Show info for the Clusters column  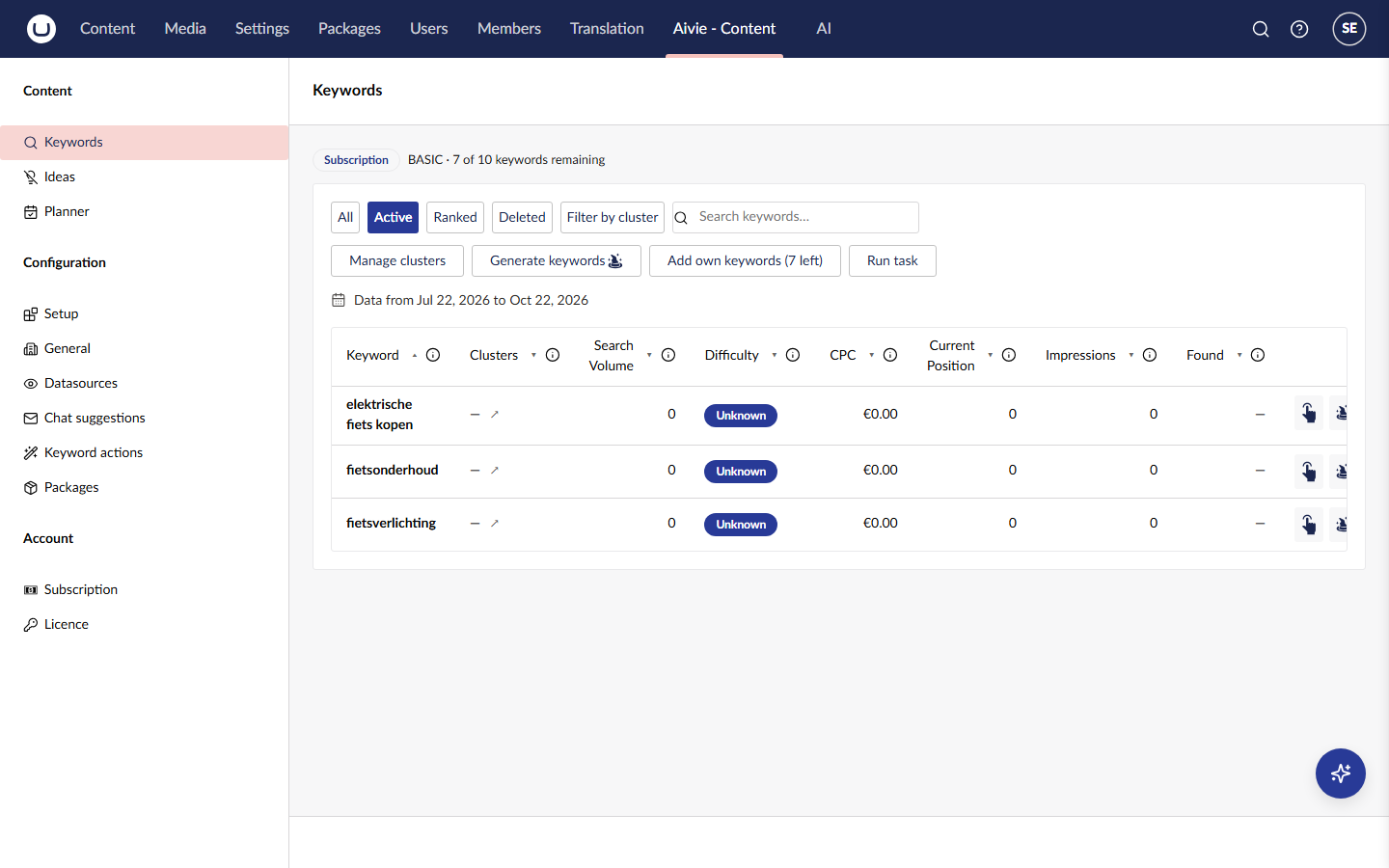pos(553,355)
